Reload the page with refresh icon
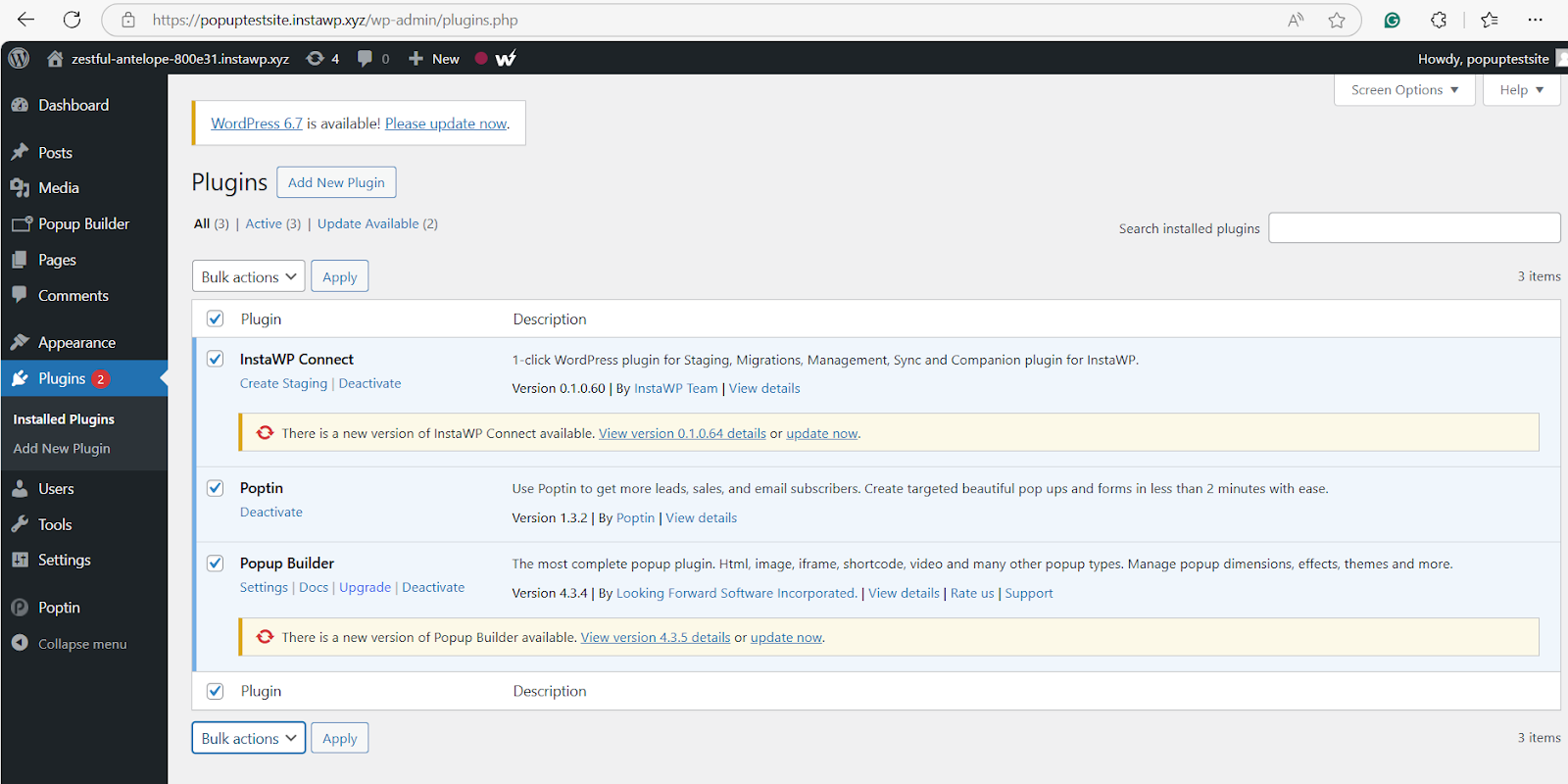Viewport: 1568px width, 784px height. pyautogui.click(x=72, y=20)
